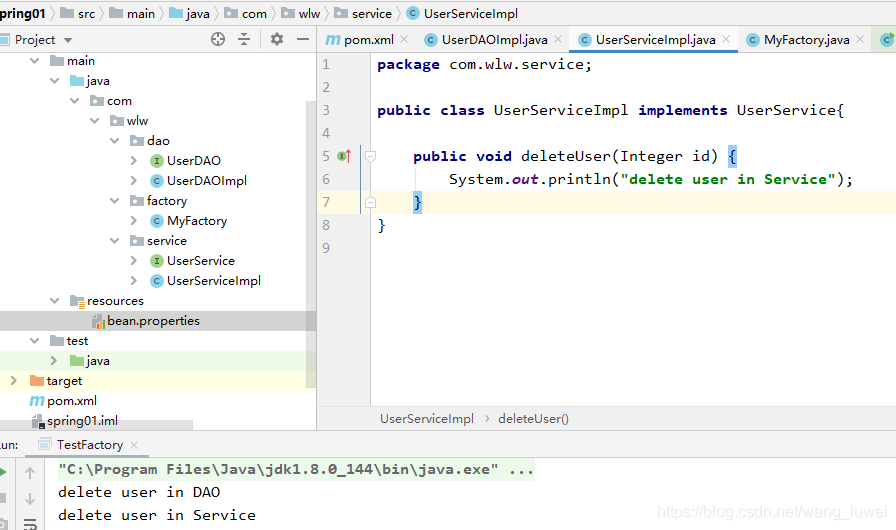The image size is (896, 530).
Task: Click main in the navigation bar
Action: pyautogui.click(x=133, y=13)
